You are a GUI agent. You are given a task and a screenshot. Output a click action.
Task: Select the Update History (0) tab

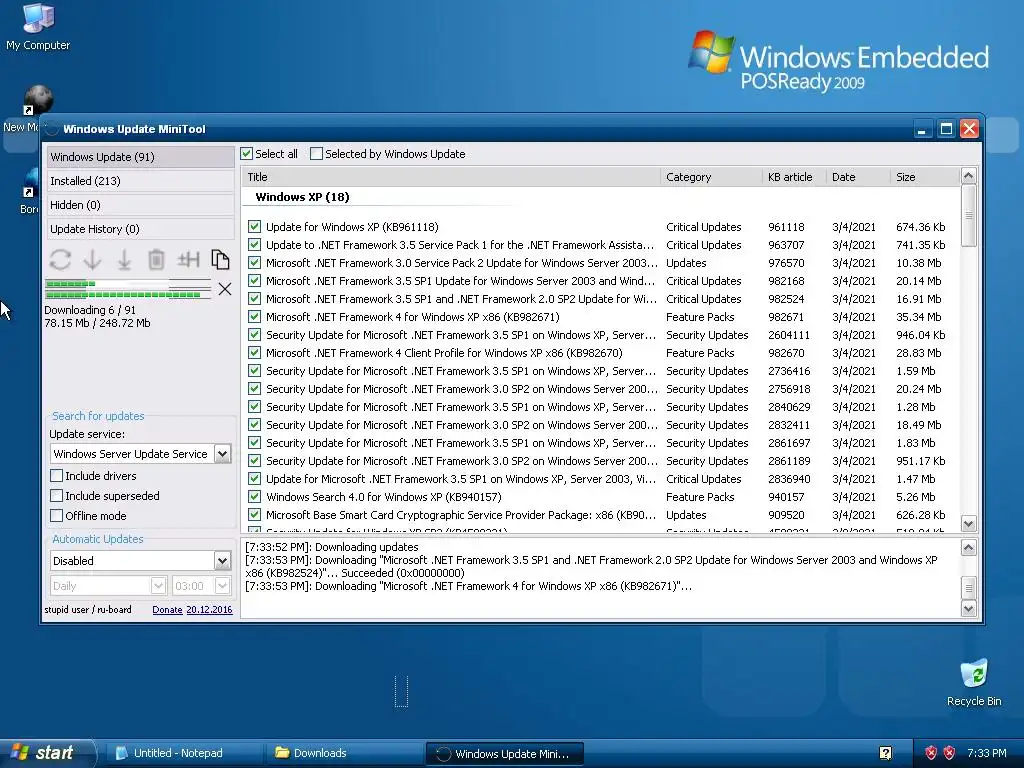point(140,229)
